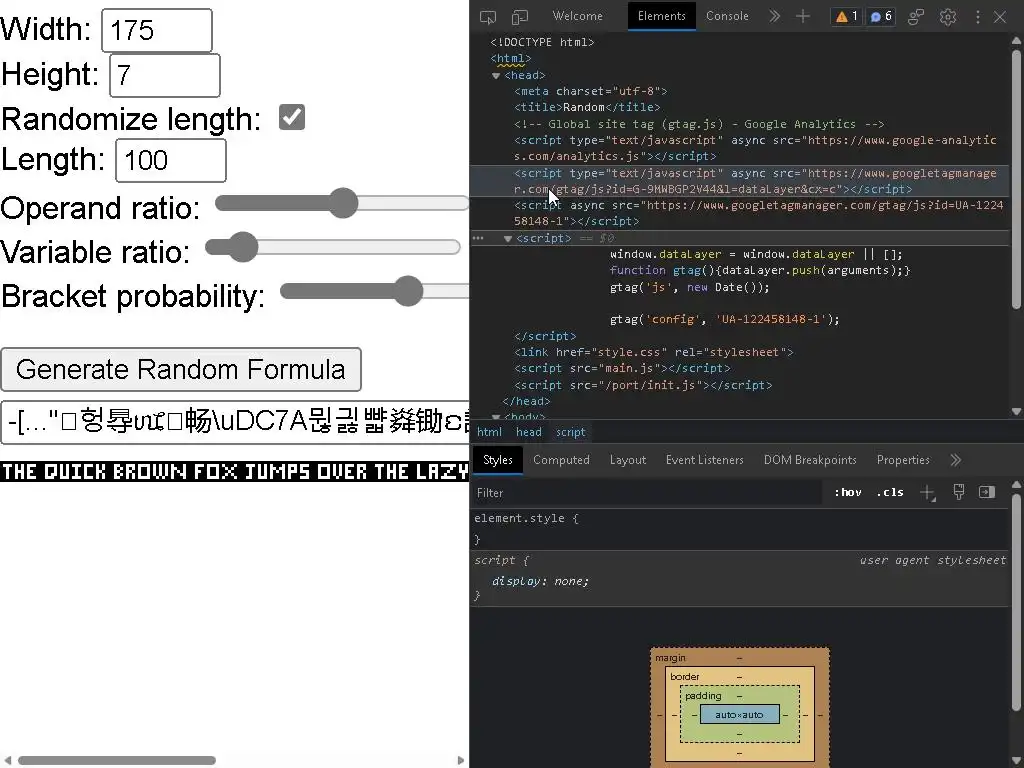Add a new DevTools tab with plus icon

803,16
